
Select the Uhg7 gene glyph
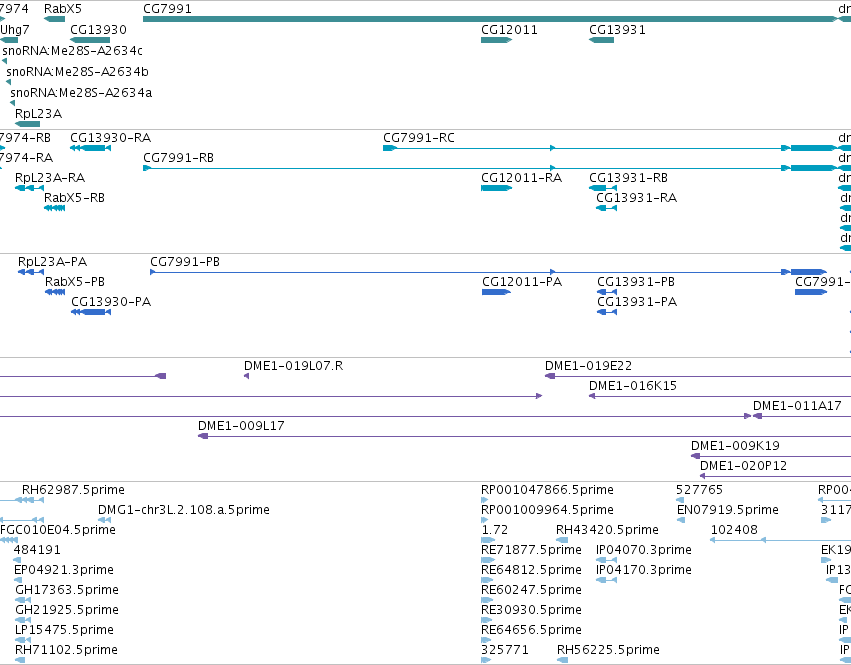[x=9, y=40]
